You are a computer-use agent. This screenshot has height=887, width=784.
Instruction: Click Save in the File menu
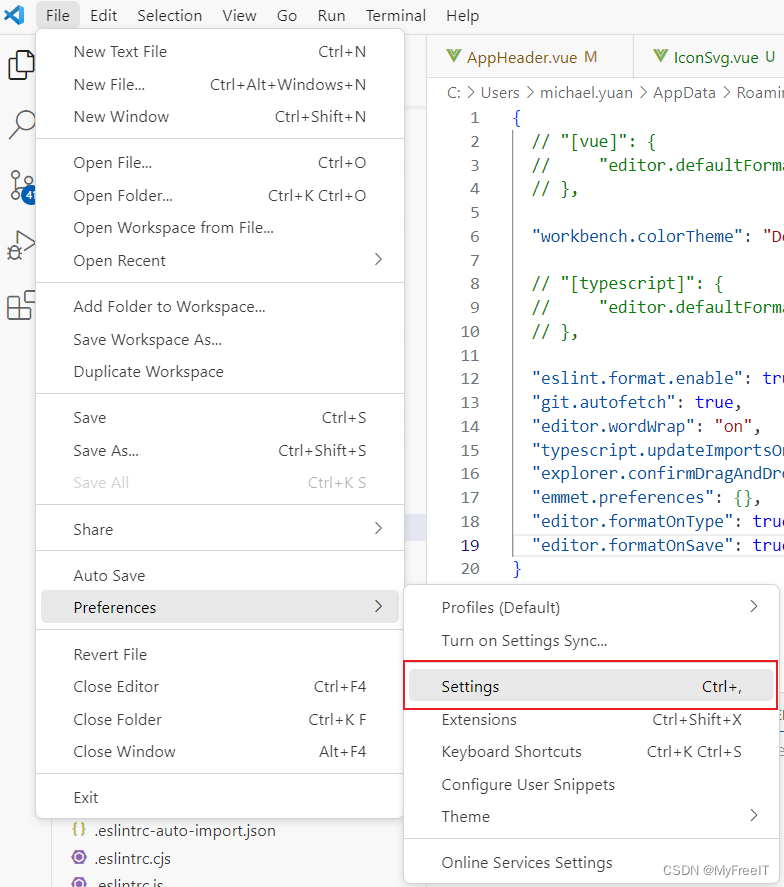point(220,418)
